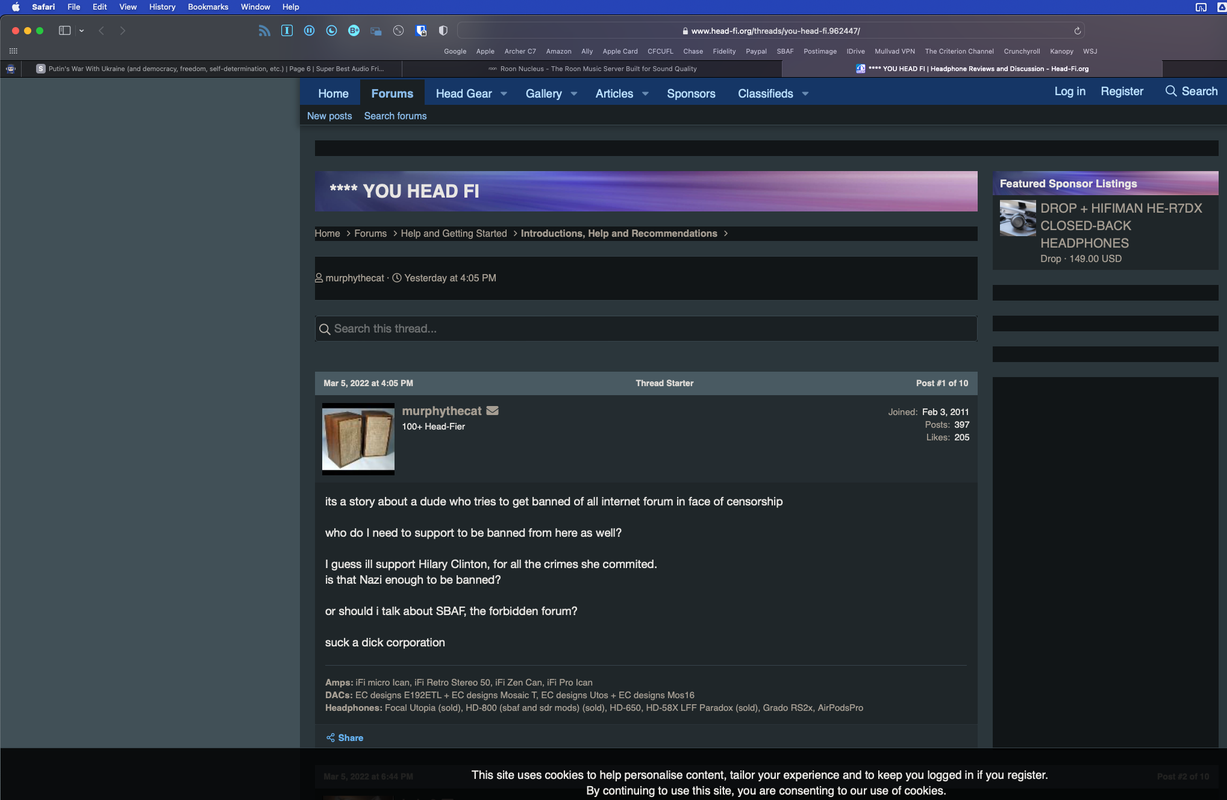Switch to Putin's War With Ukraine tab
Viewport: 1227px width, 800px height.
click(x=210, y=69)
